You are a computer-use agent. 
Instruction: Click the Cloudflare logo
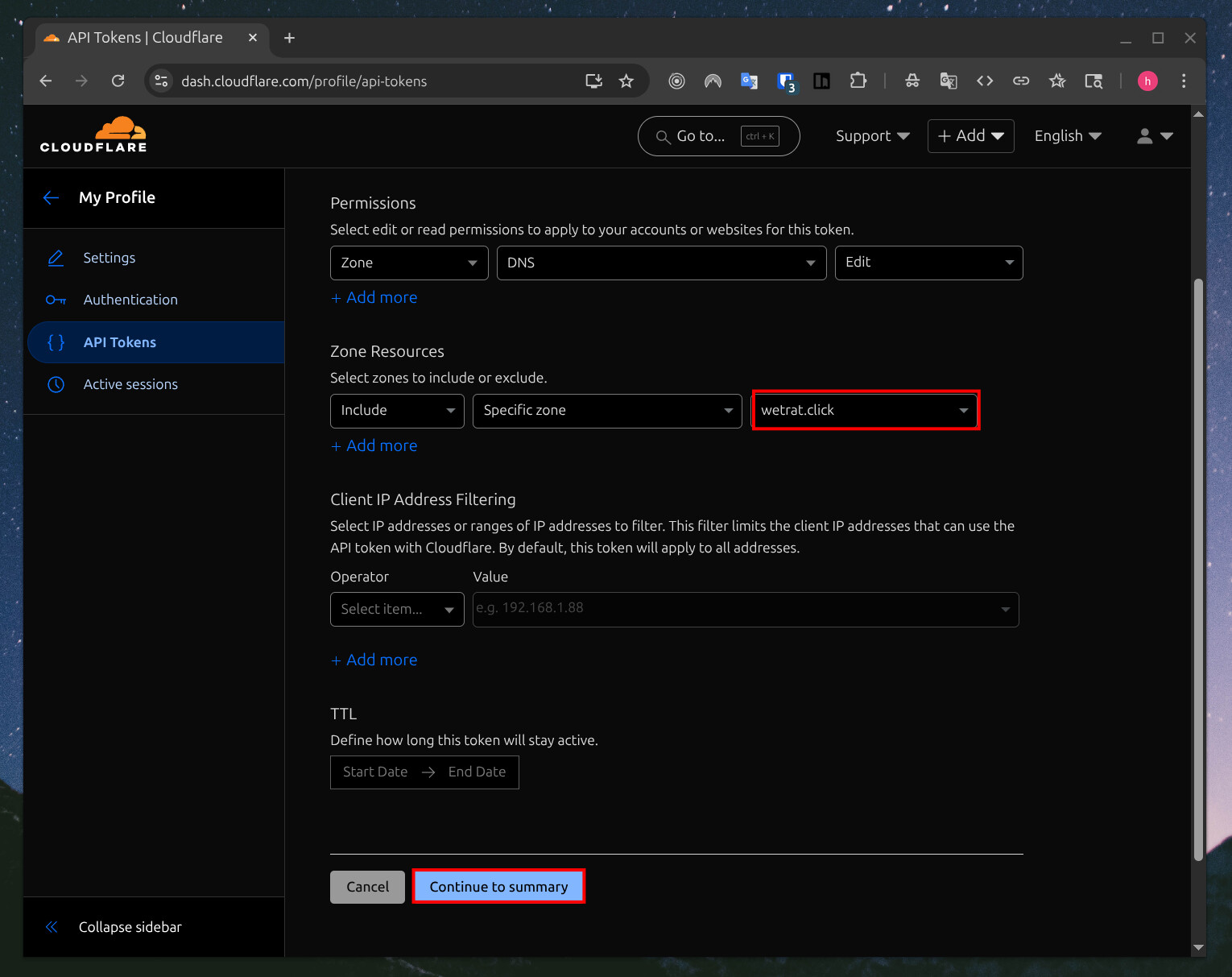[93, 135]
